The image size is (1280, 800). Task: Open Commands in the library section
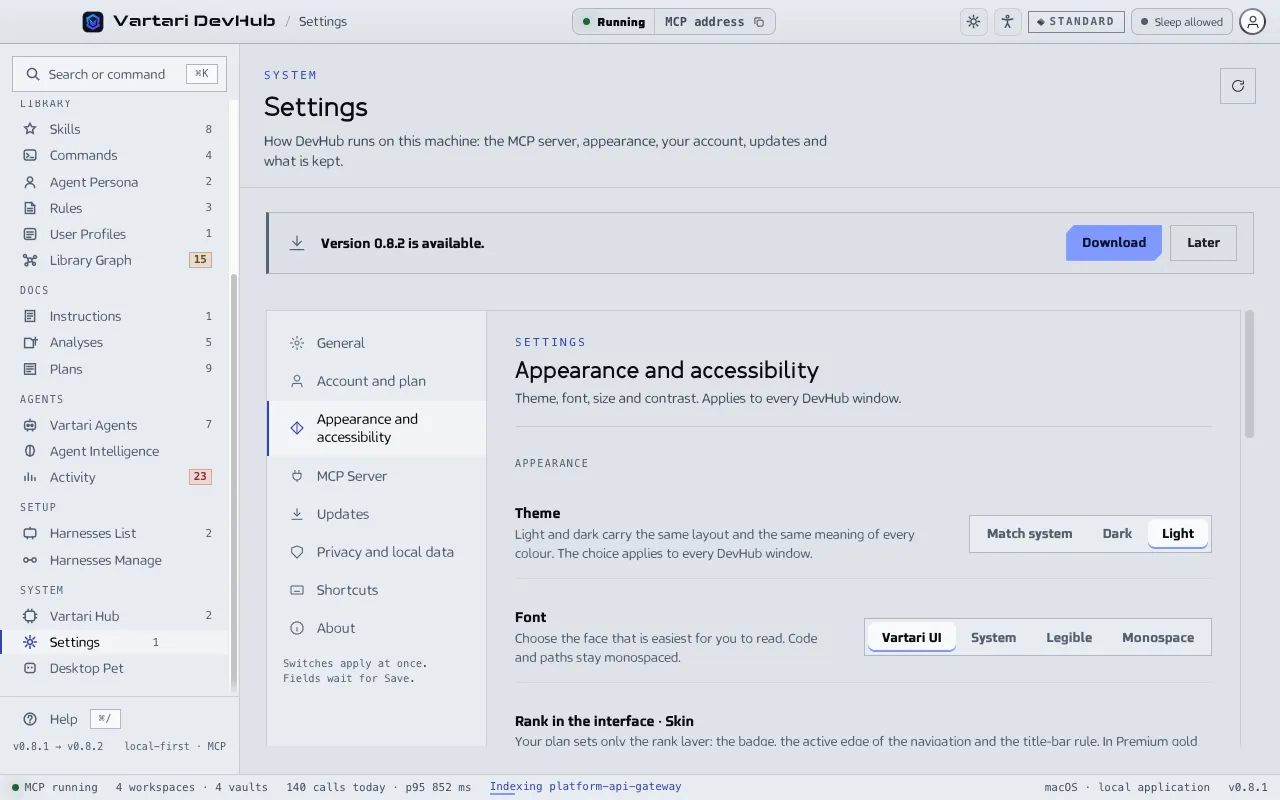click(x=117, y=155)
